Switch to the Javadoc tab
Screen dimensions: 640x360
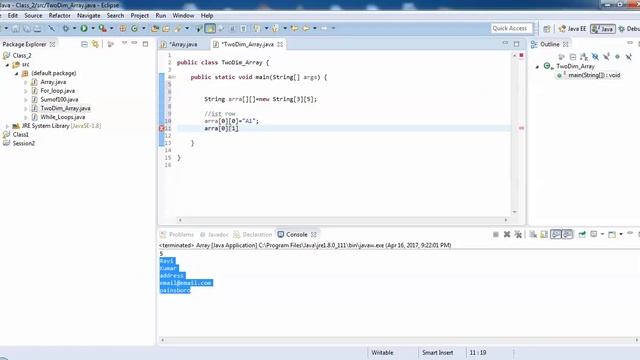pos(214,234)
